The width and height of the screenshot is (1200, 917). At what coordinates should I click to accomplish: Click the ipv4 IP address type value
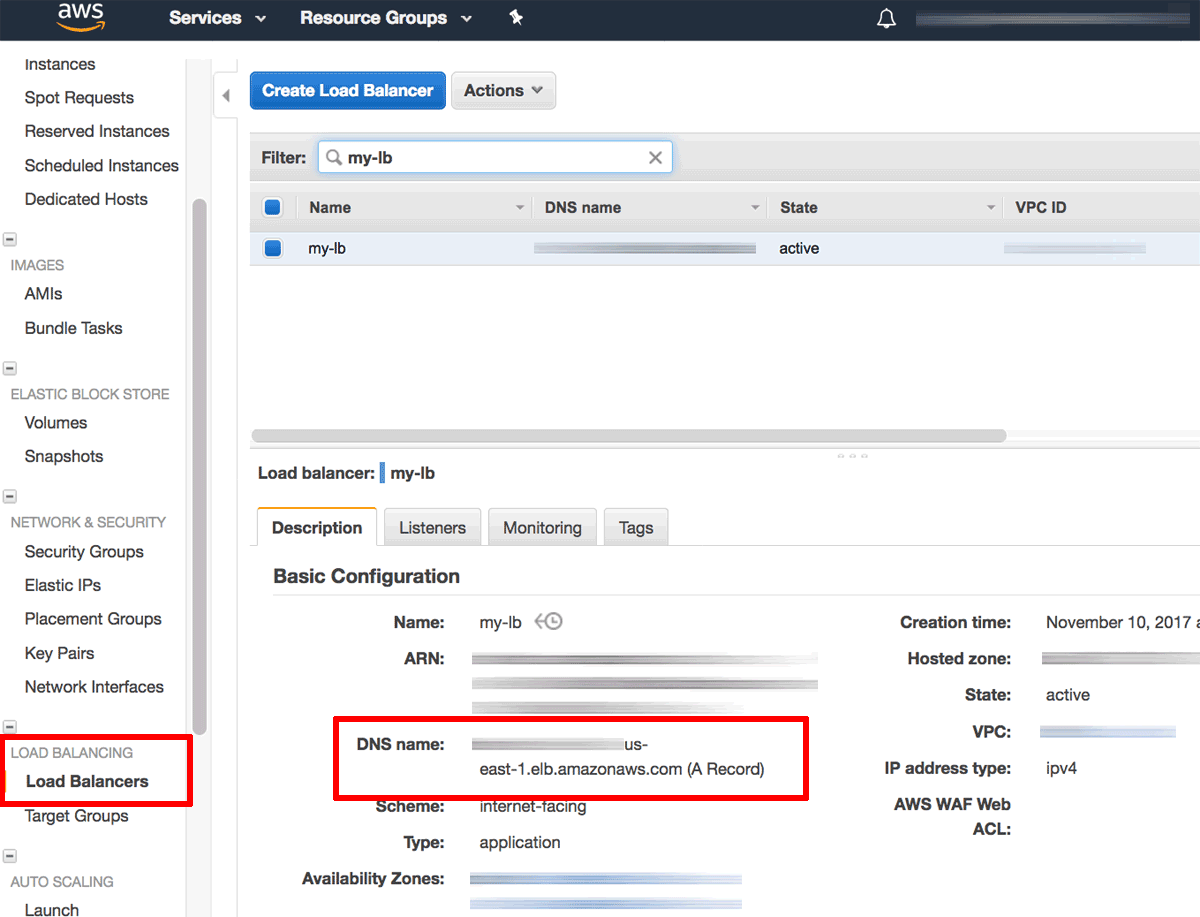click(1061, 769)
